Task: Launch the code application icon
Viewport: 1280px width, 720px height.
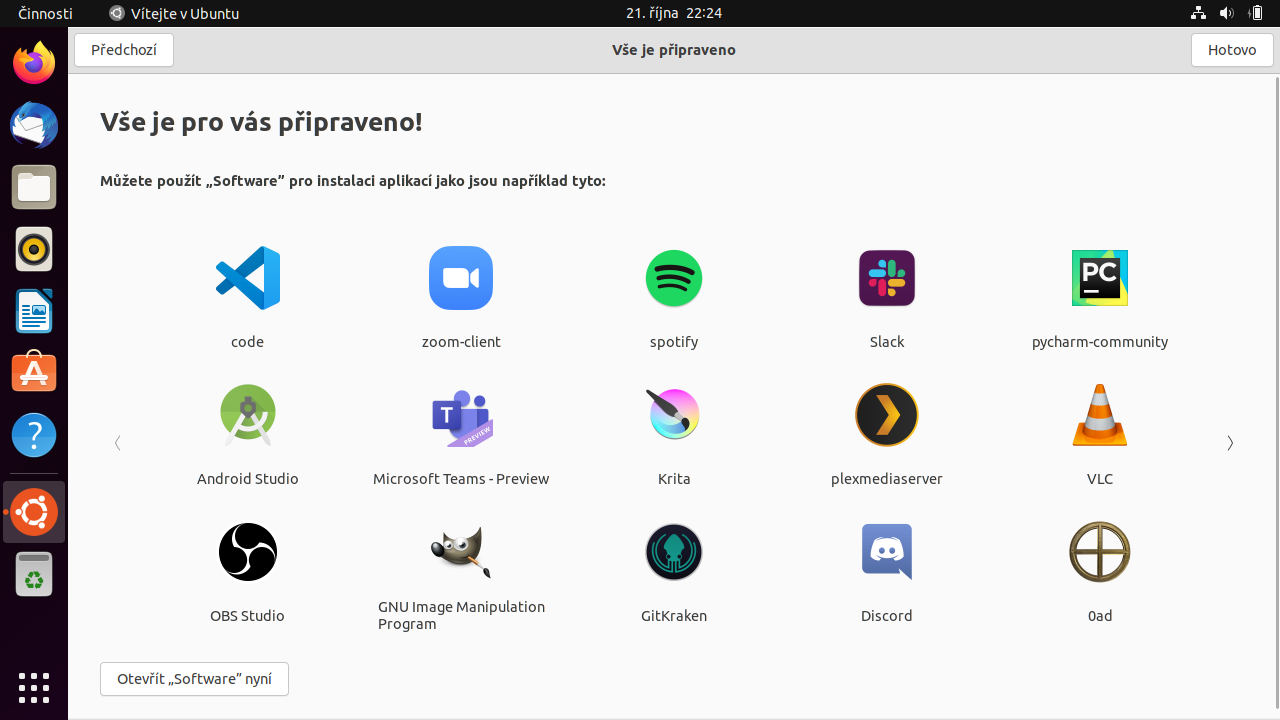Action: pyautogui.click(x=247, y=278)
